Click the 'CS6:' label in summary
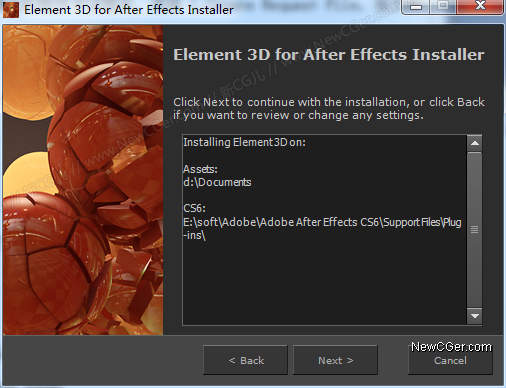The width and height of the screenshot is (506, 388). click(x=194, y=208)
